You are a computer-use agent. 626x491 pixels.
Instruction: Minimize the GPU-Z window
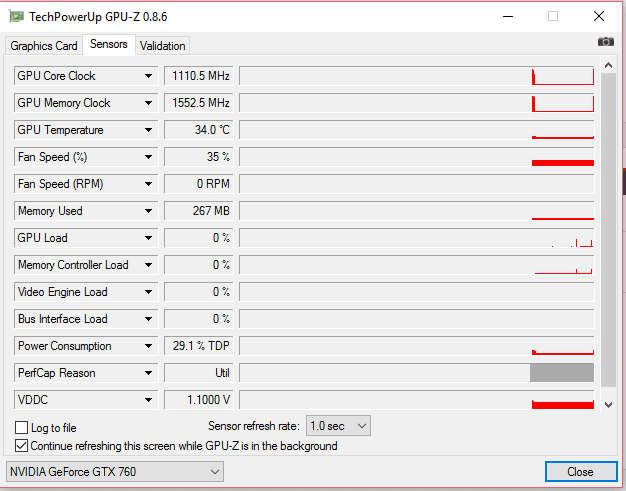click(x=508, y=16)
